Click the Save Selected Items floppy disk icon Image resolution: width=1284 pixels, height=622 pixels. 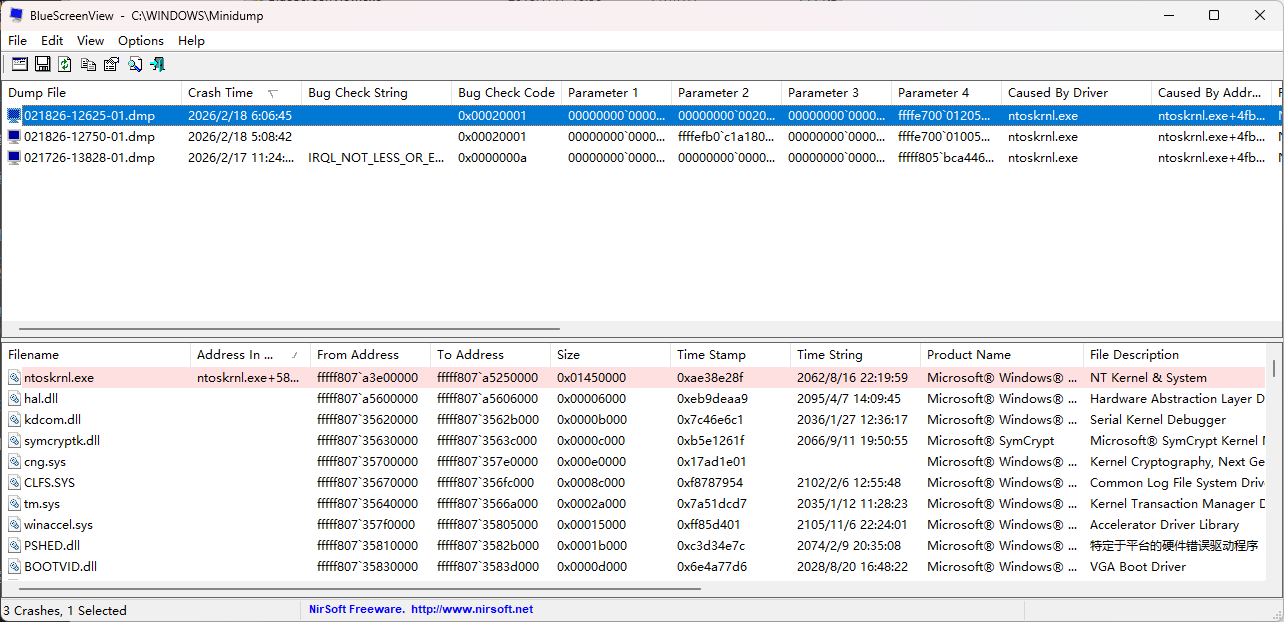tap(43, 64)
